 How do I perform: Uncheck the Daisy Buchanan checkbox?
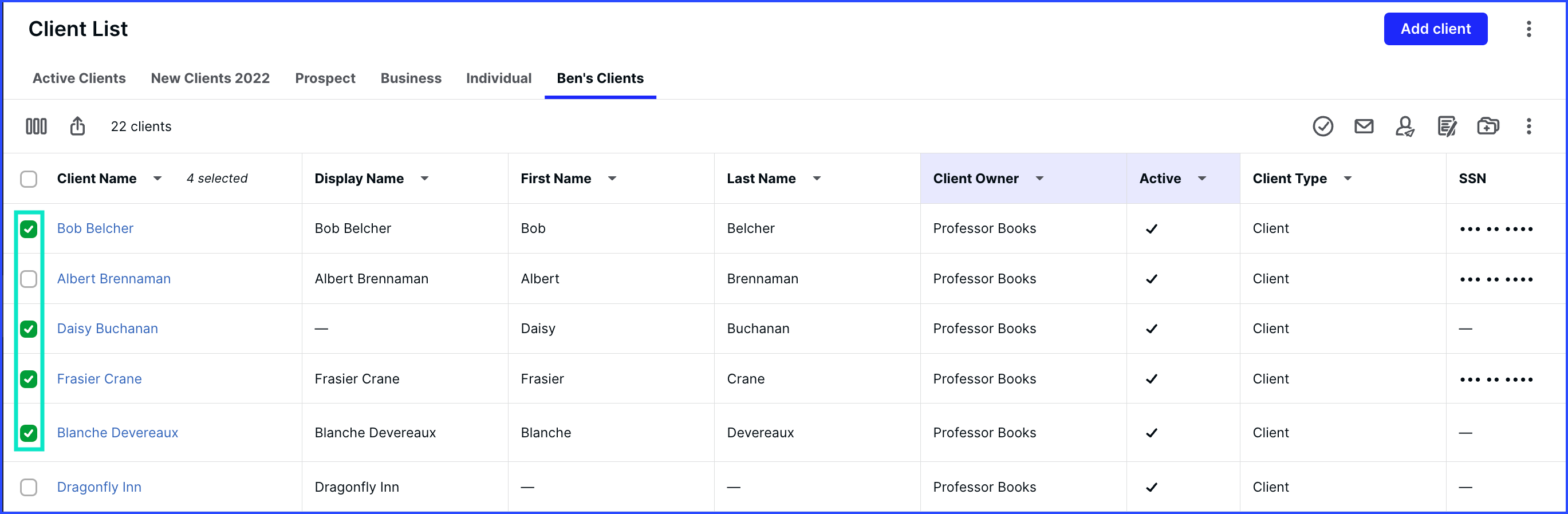tap(29, 329)
